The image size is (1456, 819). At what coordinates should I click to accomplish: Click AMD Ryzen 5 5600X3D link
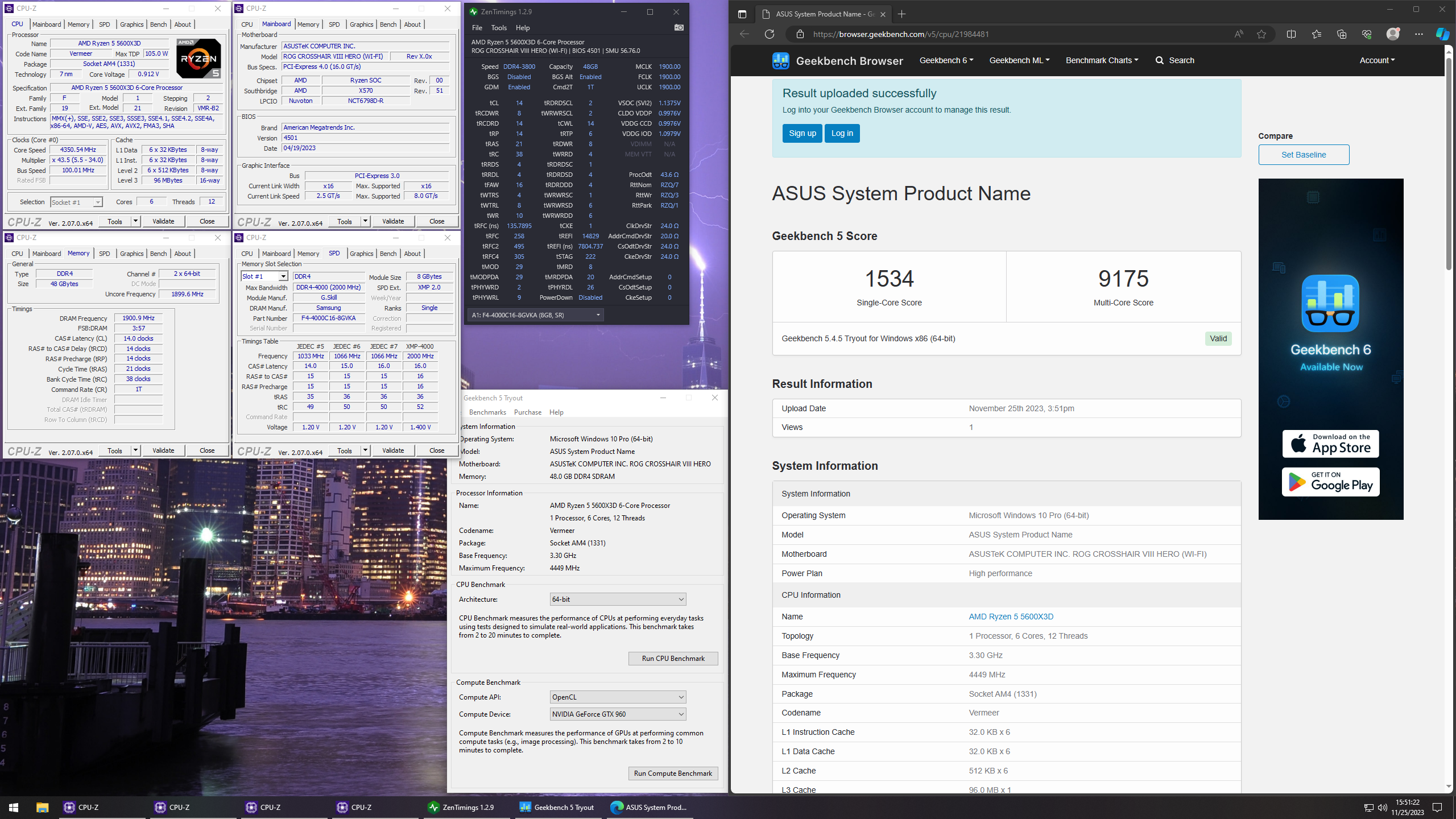(x=1011, y=617)
